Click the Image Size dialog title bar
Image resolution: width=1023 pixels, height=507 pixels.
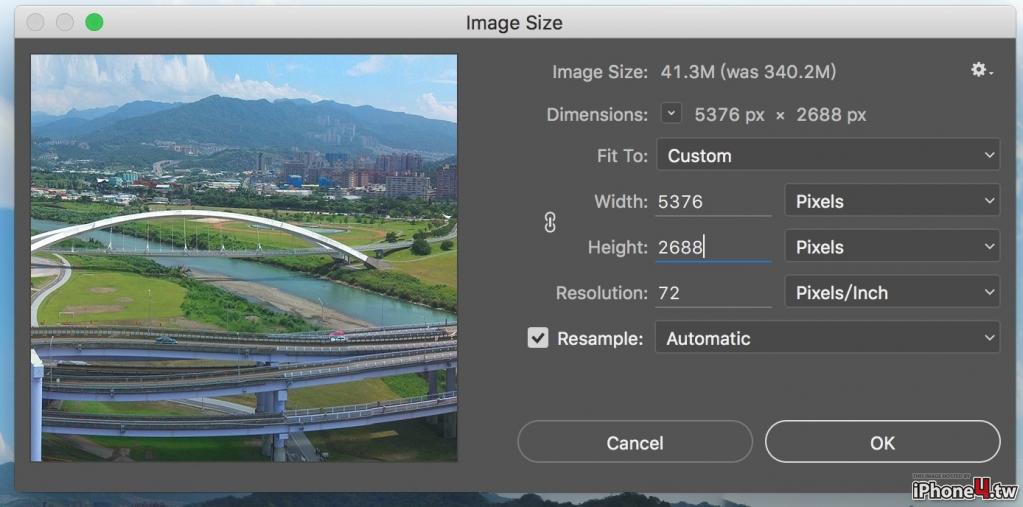click(513, 23)
